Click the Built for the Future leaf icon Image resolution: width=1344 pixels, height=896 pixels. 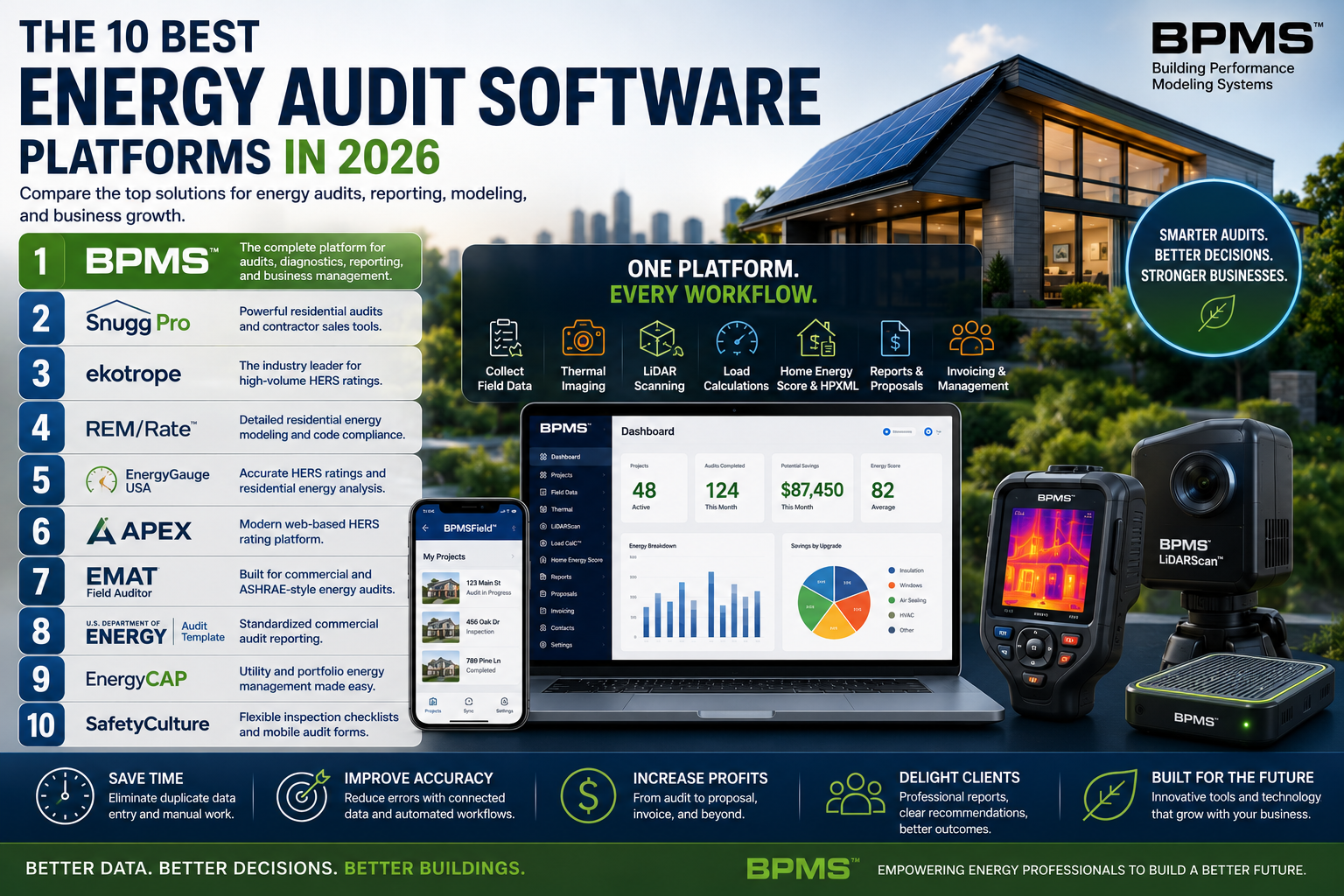(x=1109, y=796)
